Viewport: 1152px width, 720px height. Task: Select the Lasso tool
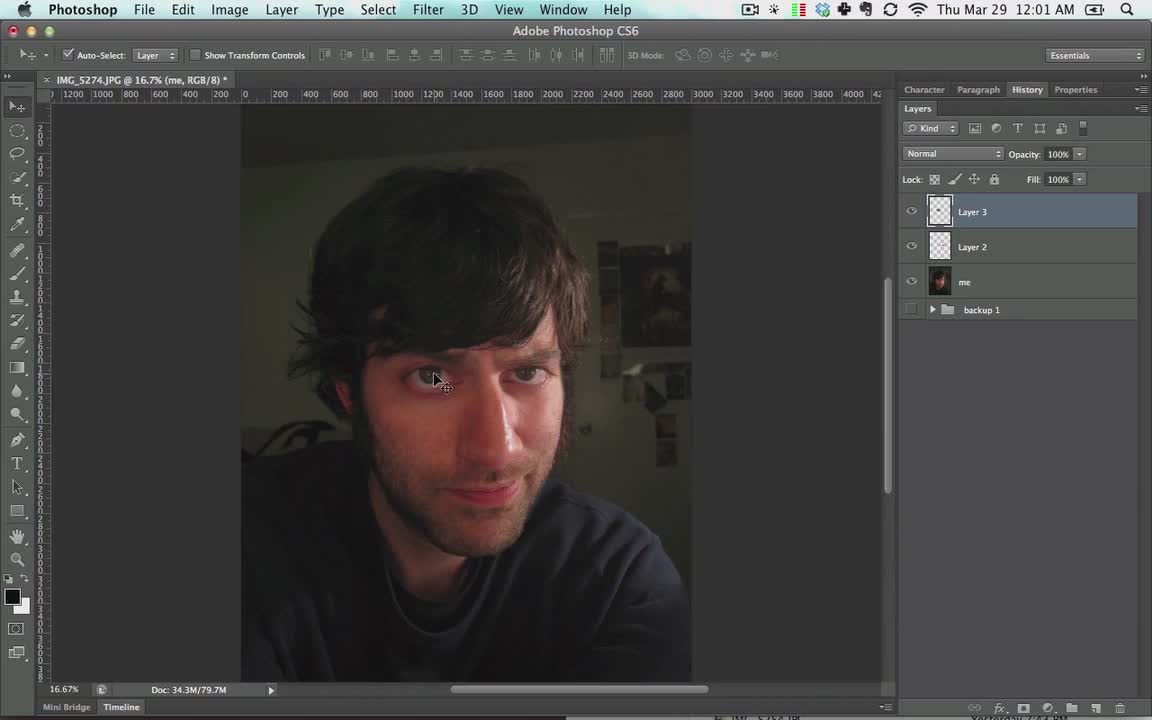17,154
